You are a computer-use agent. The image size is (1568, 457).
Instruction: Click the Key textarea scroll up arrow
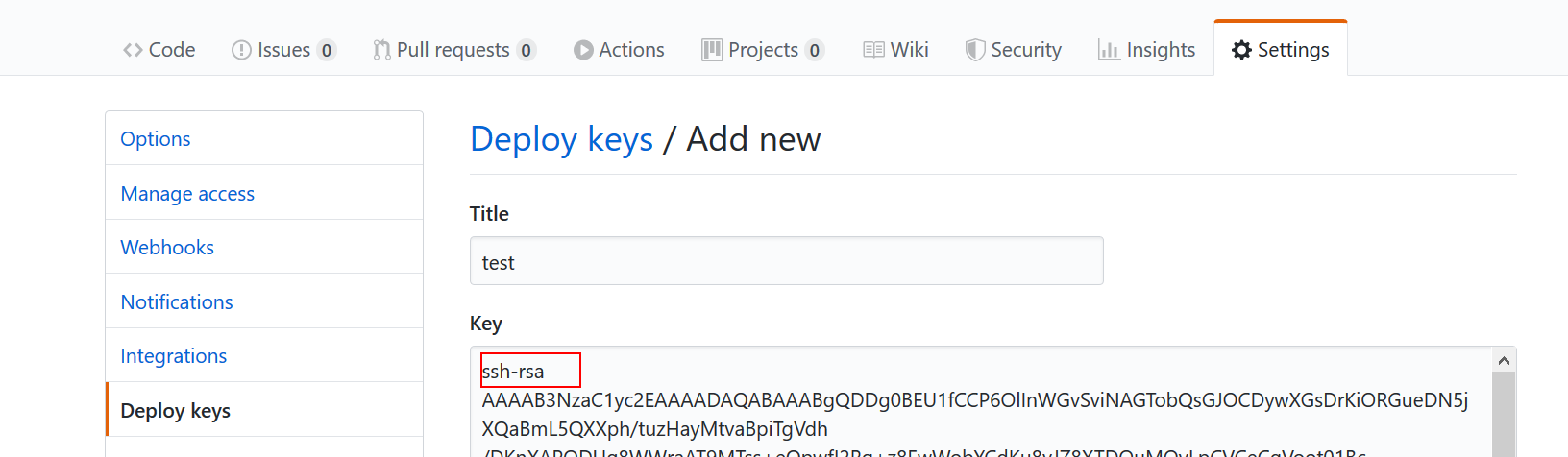click(x=1505, y=361)
